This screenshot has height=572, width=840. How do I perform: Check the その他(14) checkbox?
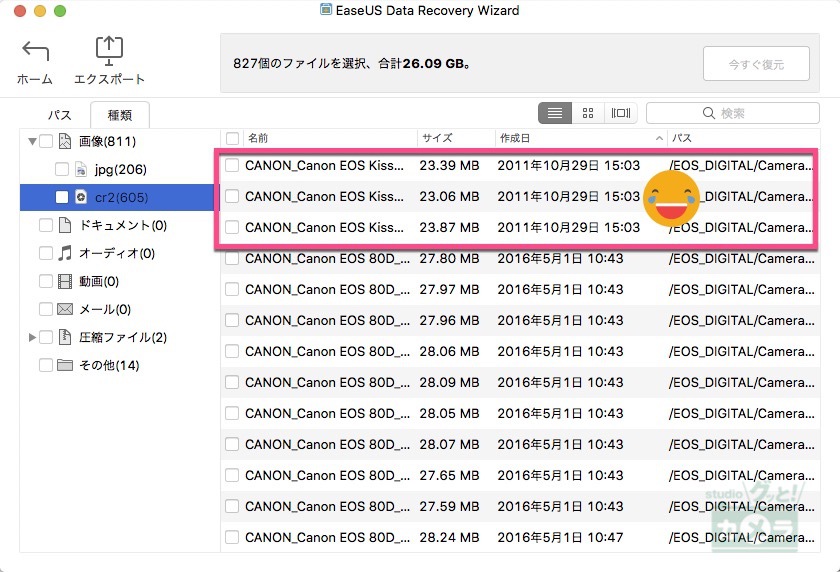coord(46,365)
